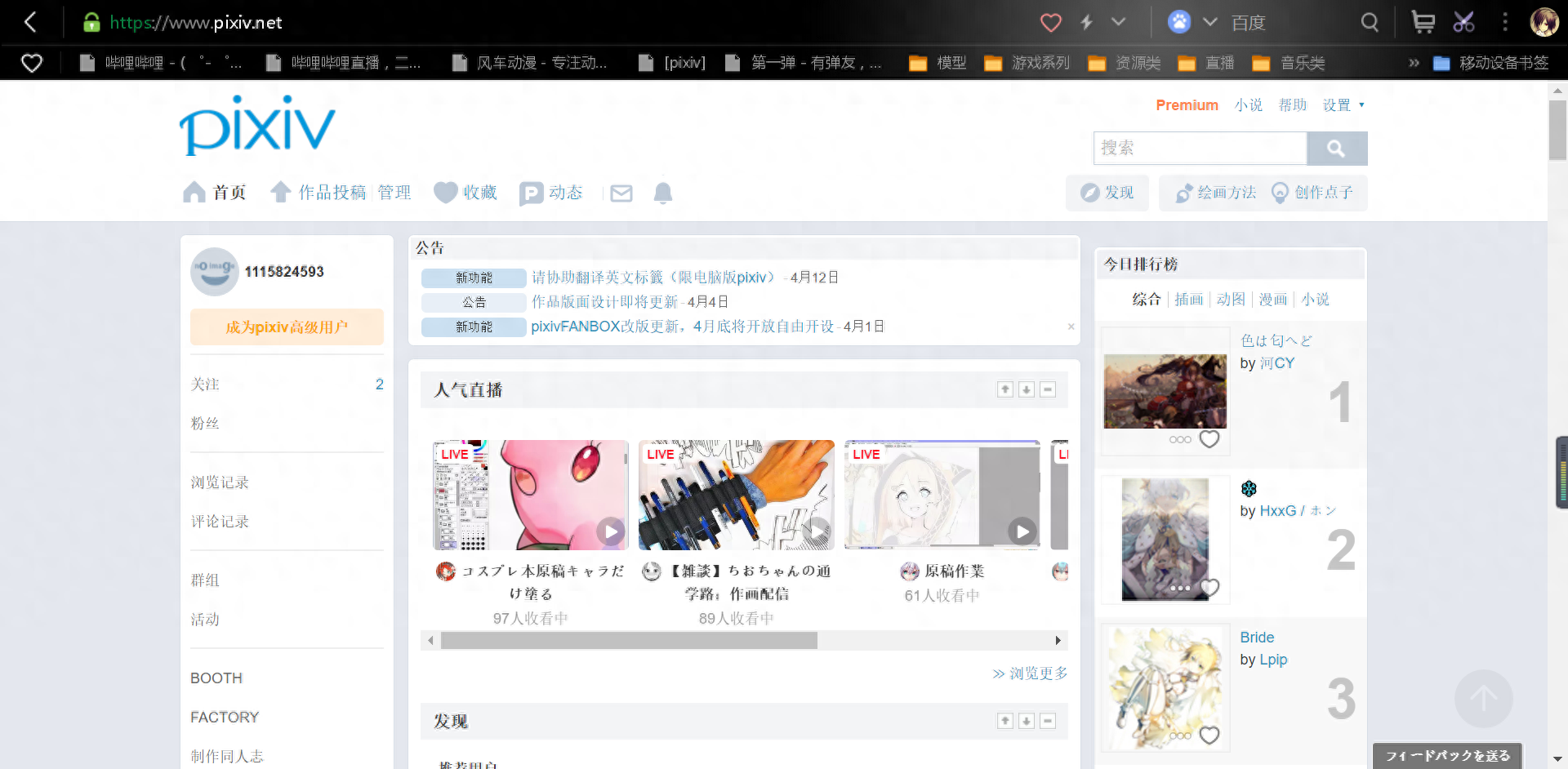Screen dimensions: 1568x769
Task: Bookmark this page with red heart icon
Action: pyautogui.click(x=1050, y=23)
